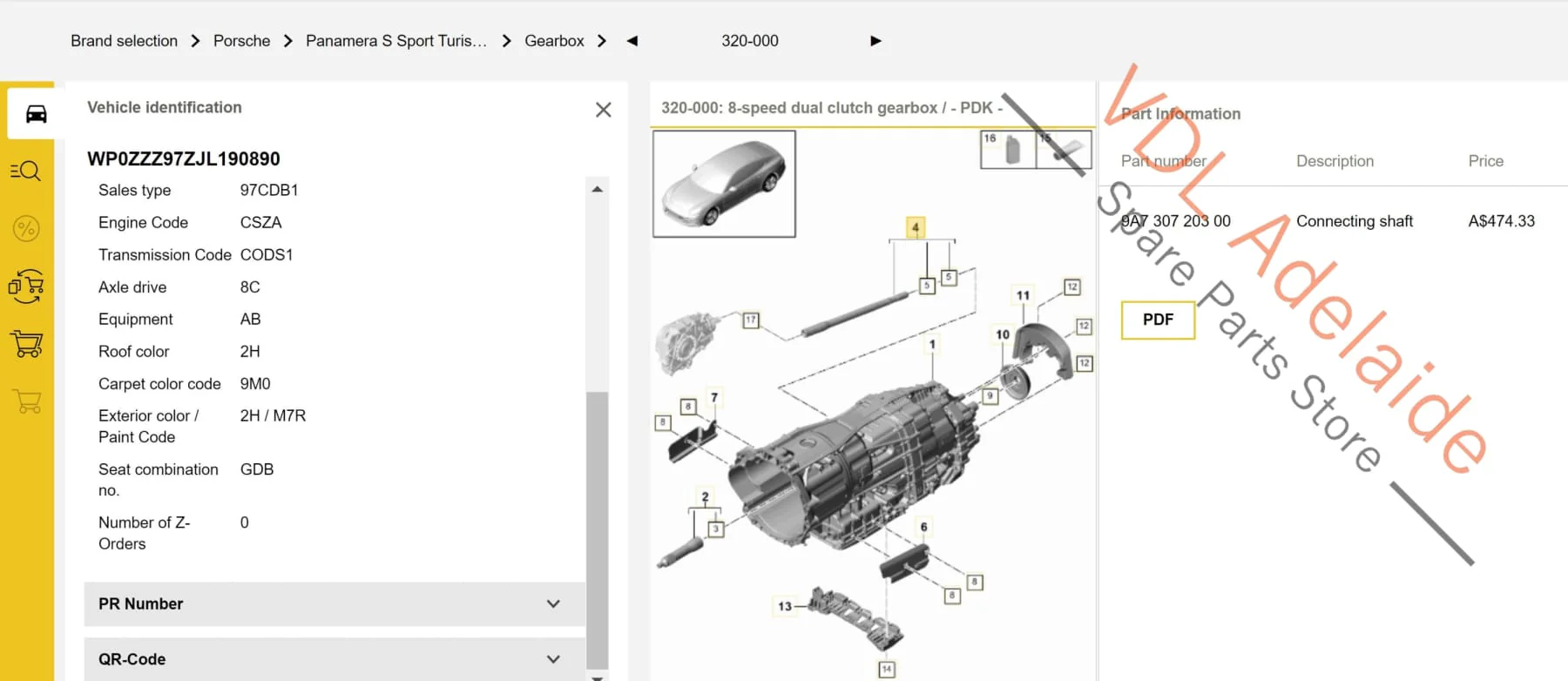
Task: Click the Axle drive value 8C
Action: (x=250, y=287)
